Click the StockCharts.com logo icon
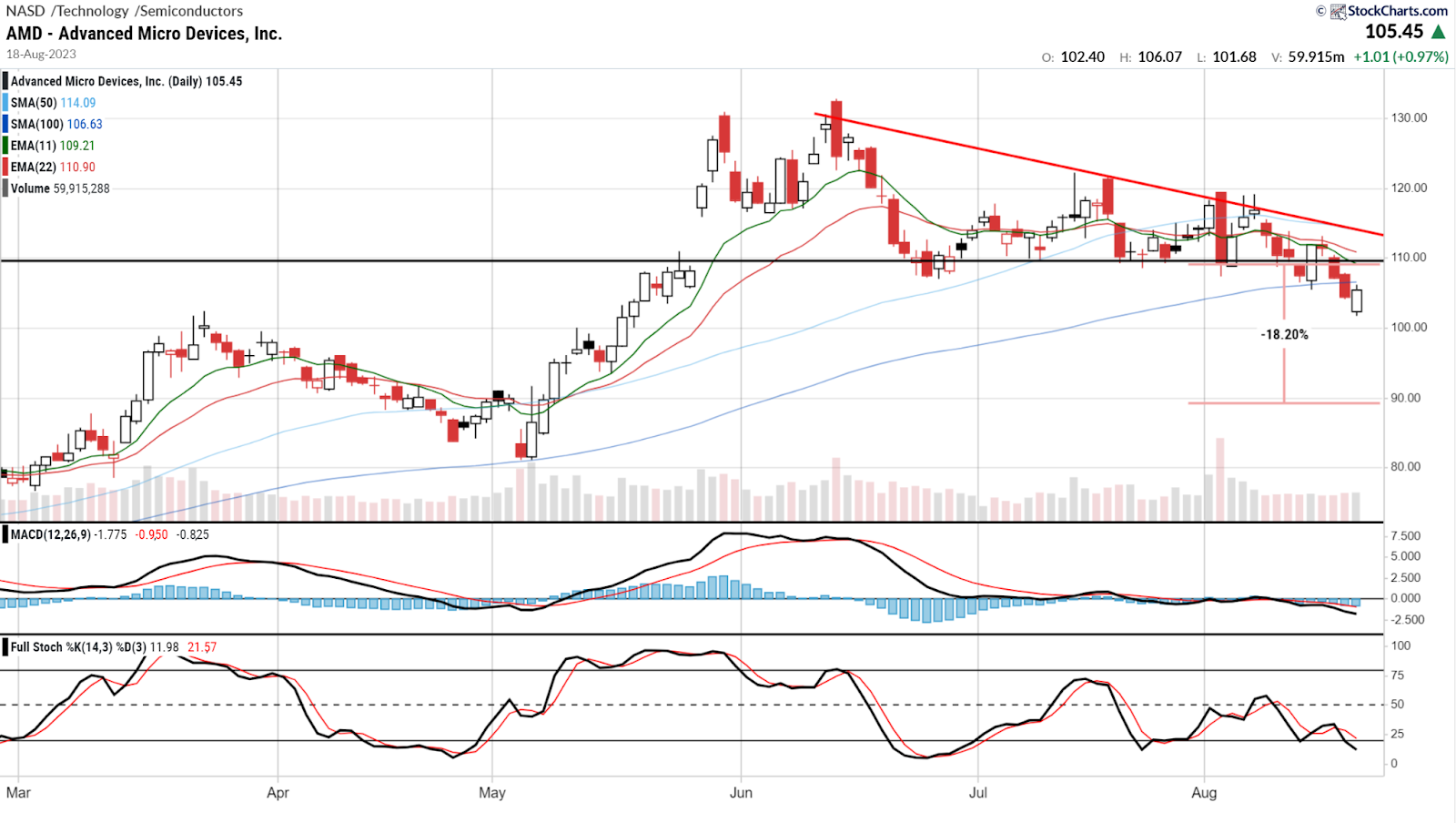Image resolution: width=1456 pixels, height=823 pixels. click(1338, 11)
